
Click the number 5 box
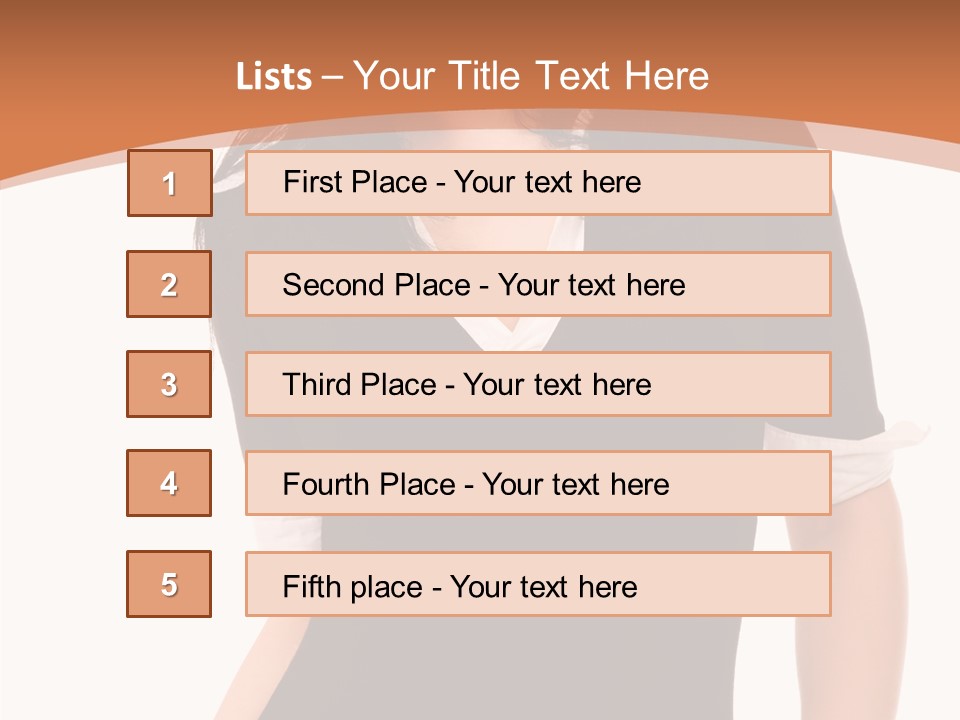click(x=169, y=584)
